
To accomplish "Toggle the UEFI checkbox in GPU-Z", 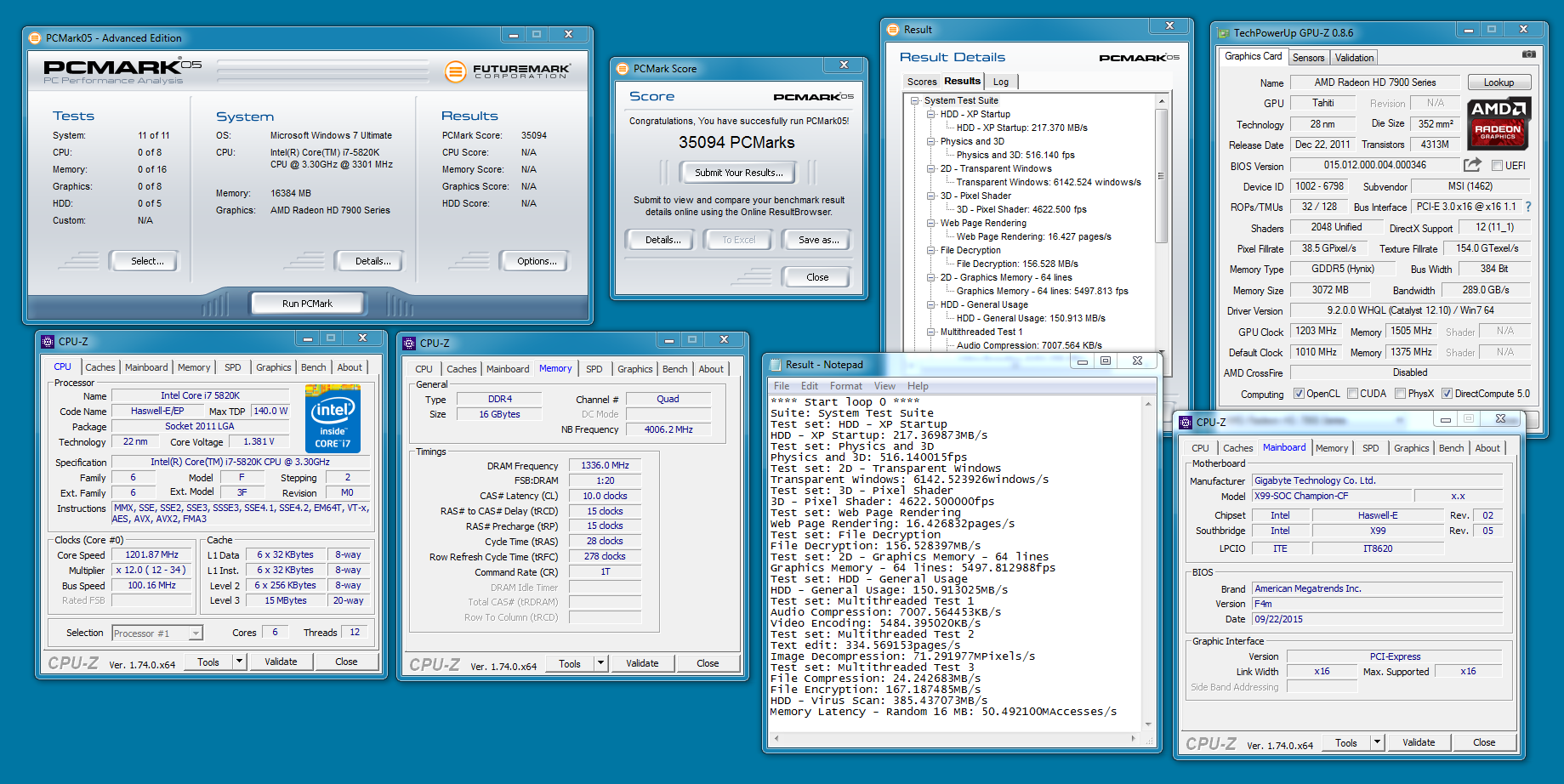I will pos(1497,166).
